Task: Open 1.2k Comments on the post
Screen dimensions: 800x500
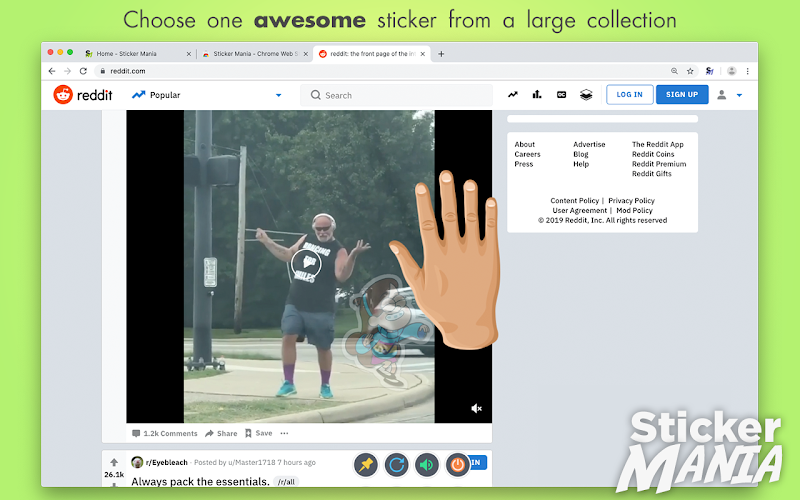Action: tap(164, 433)
